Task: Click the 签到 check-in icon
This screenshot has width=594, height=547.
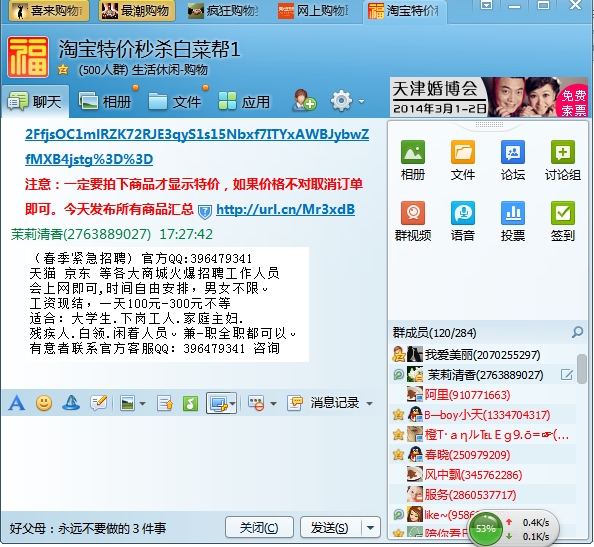Action: tap(563, 221)
